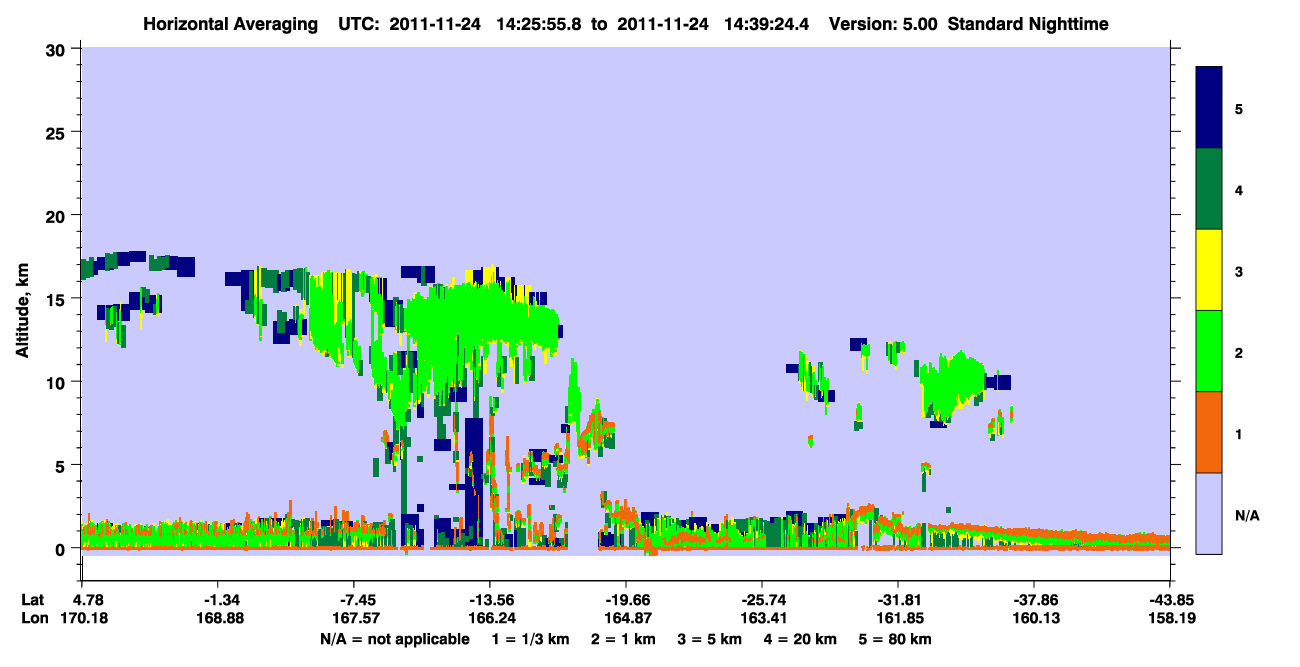
Task: Click legend text 'N/A = not applicable'
Action: coord(394,639)
